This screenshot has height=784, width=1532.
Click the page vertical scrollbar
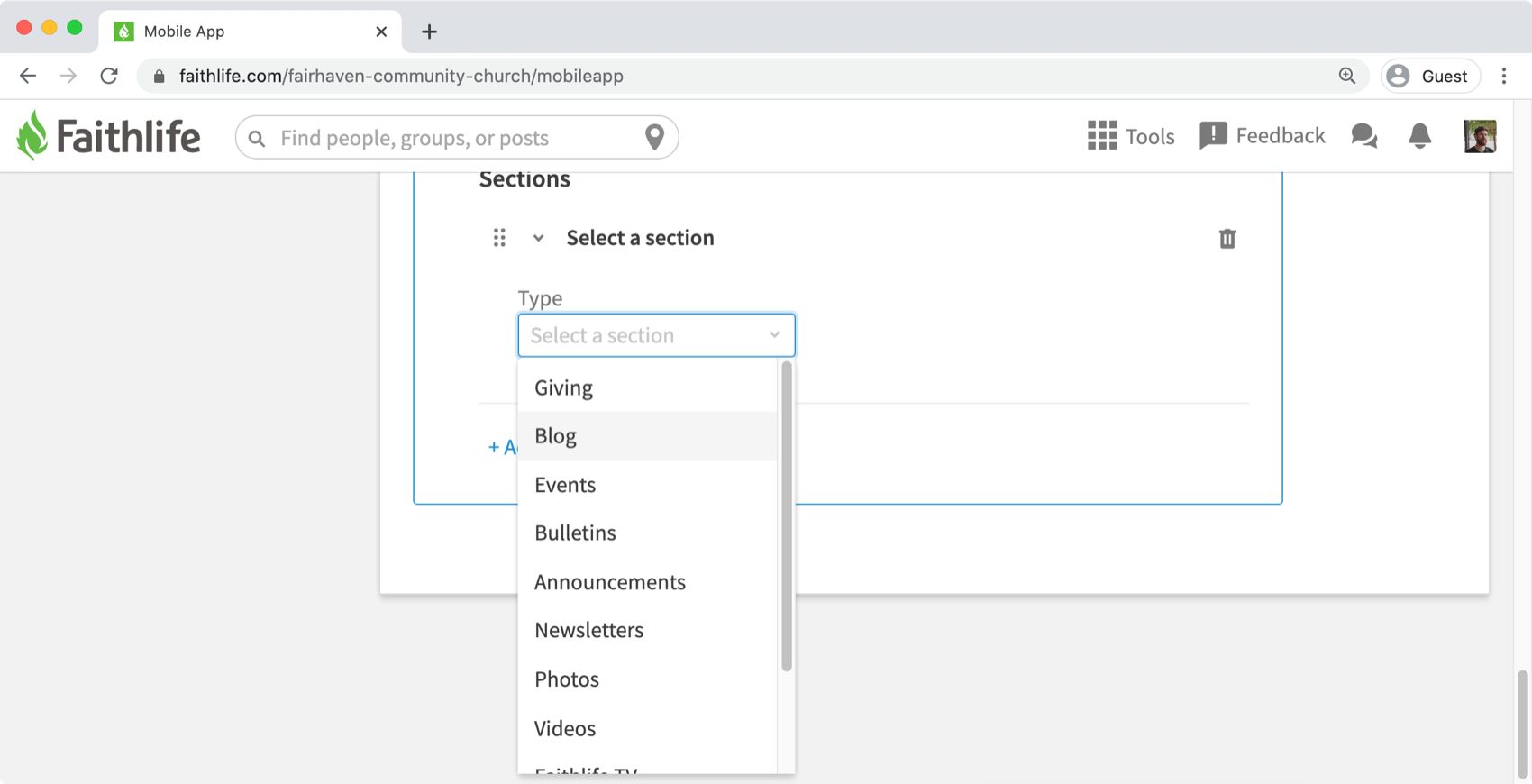coord(1523,724)
